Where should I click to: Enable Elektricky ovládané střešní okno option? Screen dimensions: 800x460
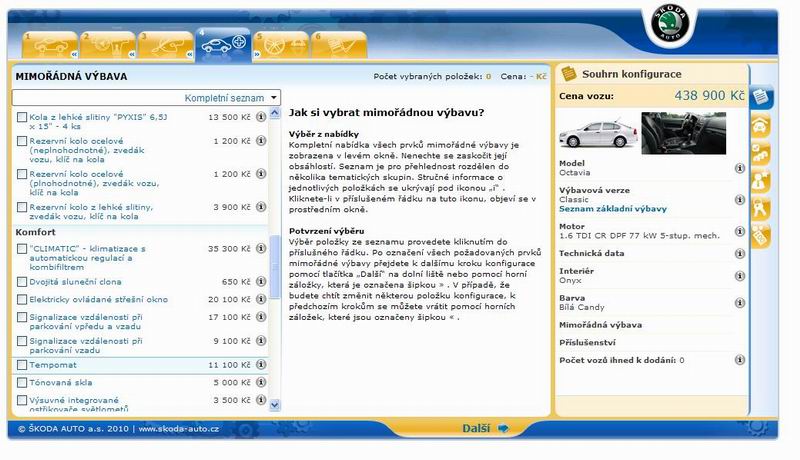click(23, 299)
